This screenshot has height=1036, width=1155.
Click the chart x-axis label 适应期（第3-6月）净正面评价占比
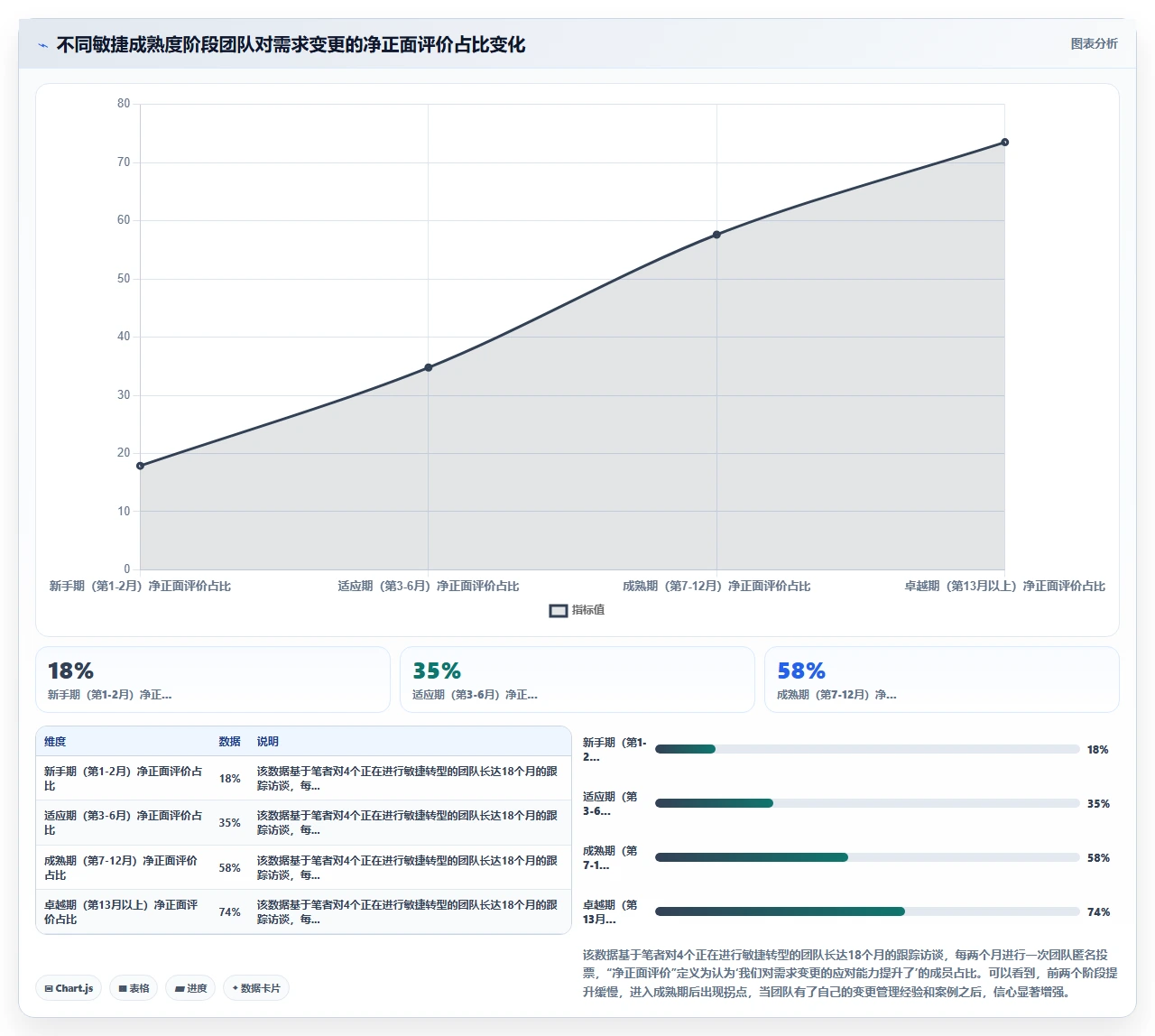pos(429,587)
